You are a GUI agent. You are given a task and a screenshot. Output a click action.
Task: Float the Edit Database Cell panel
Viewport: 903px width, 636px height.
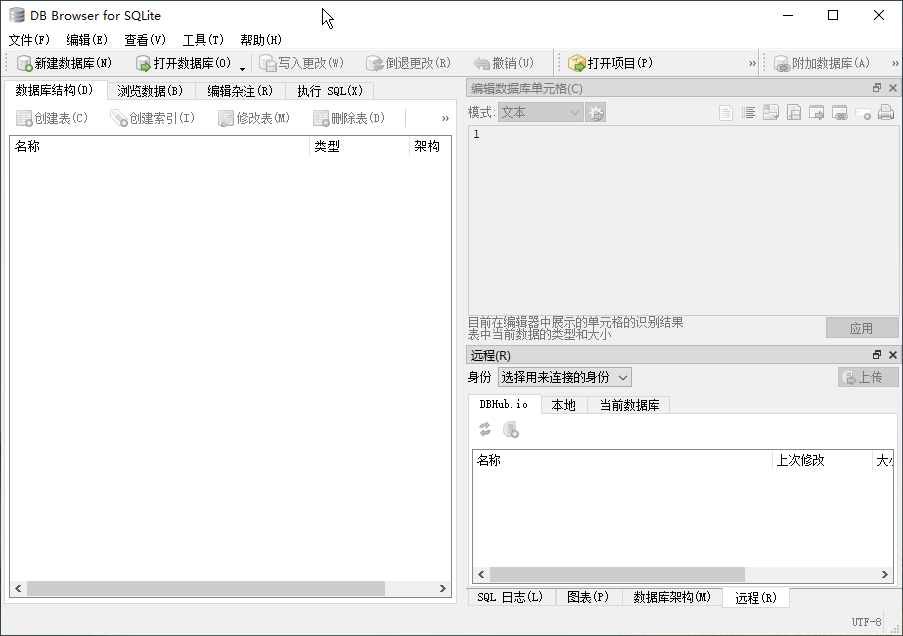(877, 88)
